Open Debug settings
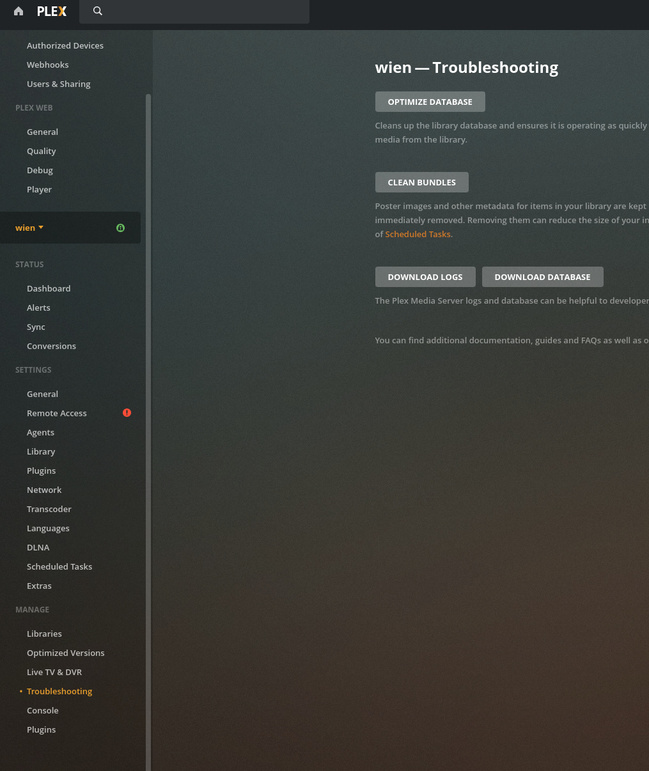Image resolution: width=649 pixels, height=771 pixels. pyautogui.click(x=40, y=170)
